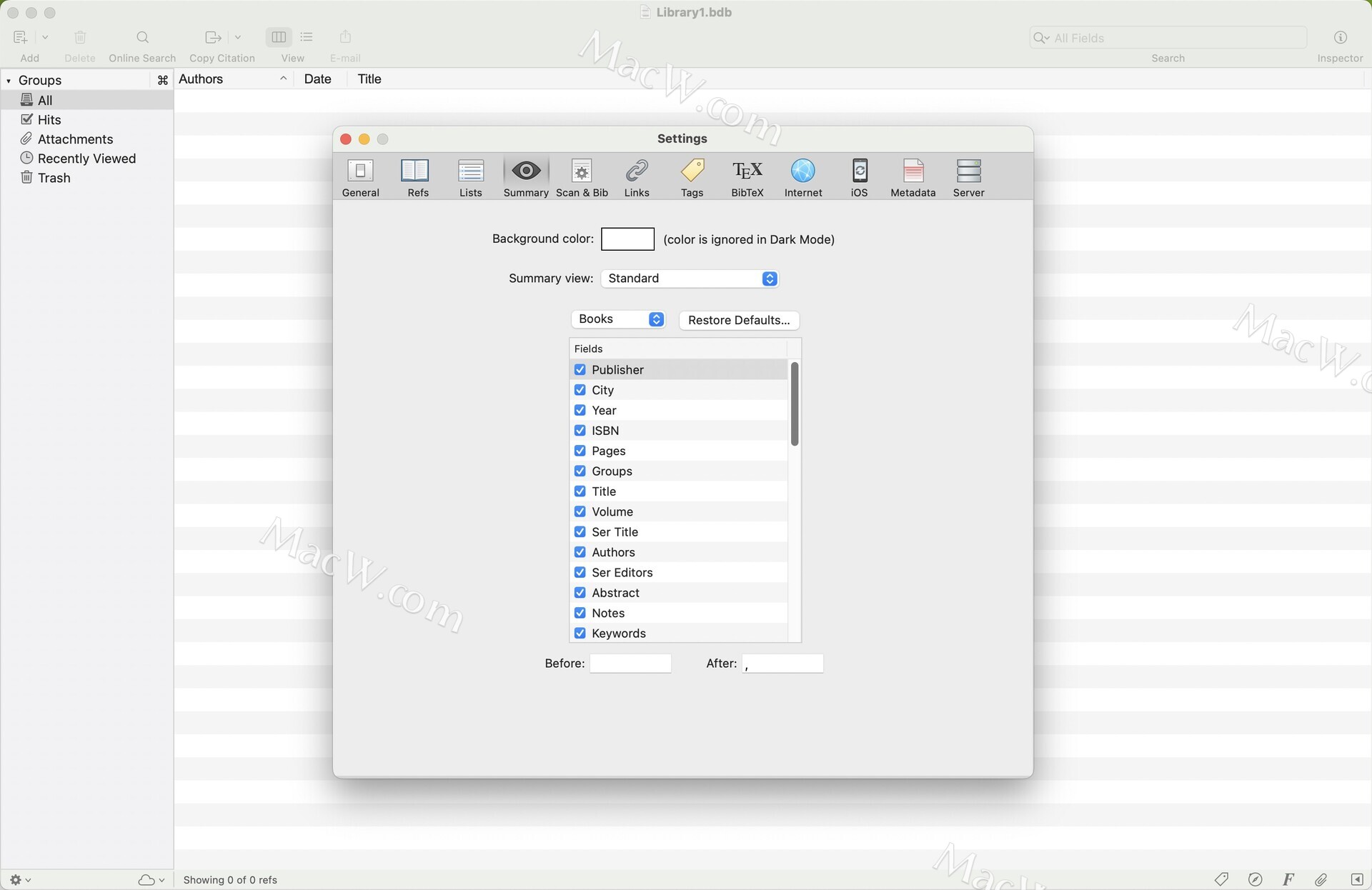The height and width of the screenshot is (890, 1372).
Task: Click the Restore Defaults button
Action: [738, 320]
